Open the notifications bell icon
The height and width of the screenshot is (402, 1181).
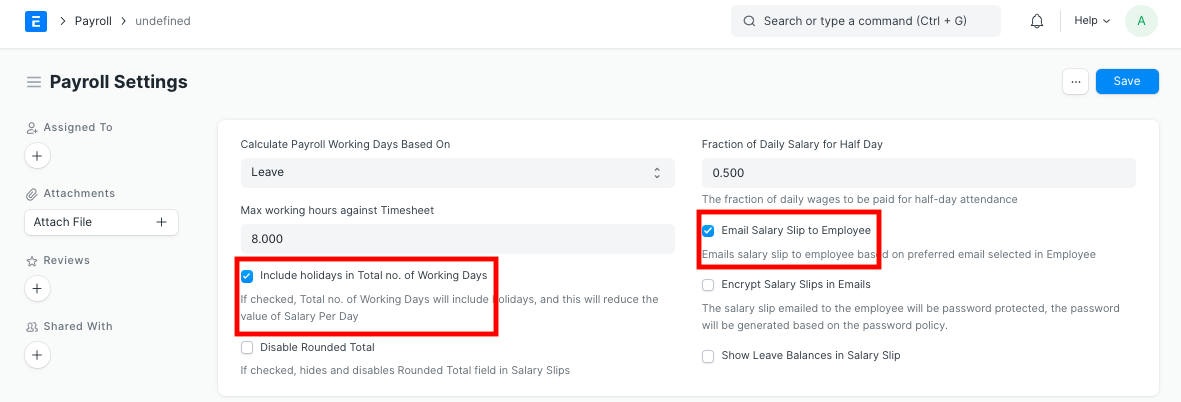pyautogui.click(x=1037, y=21)
